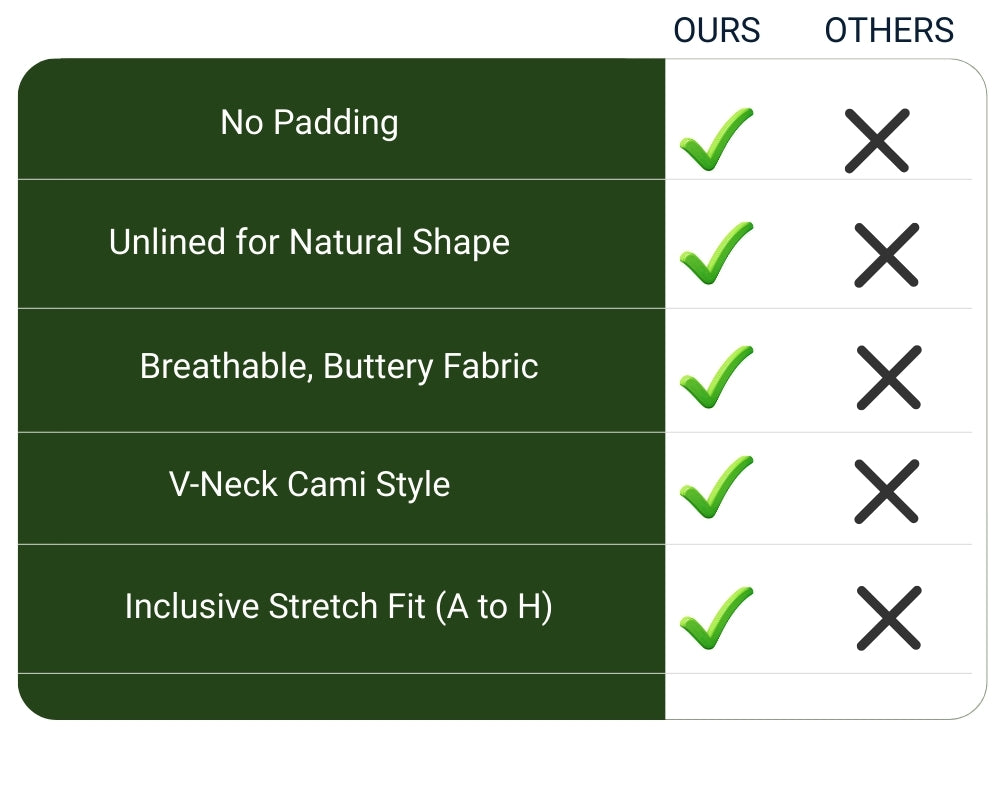Click X mark in Breathable, Buttery Fabric row

point(888,377)
